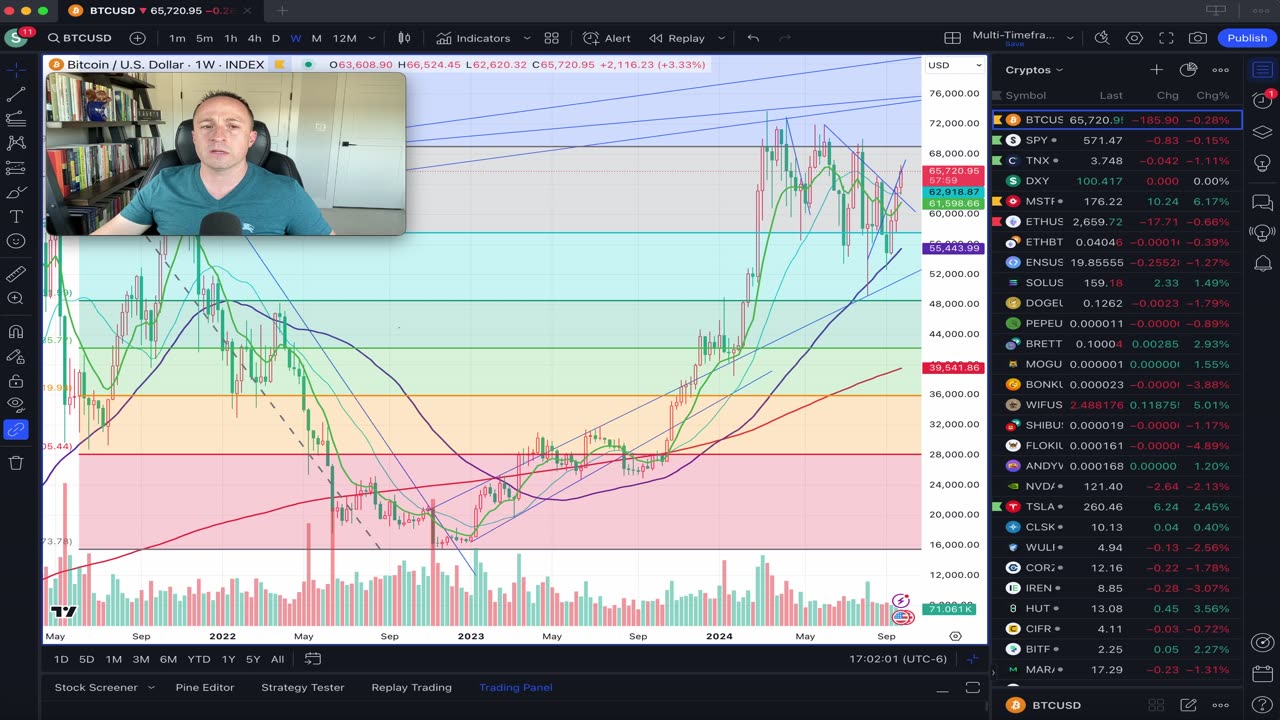The image size is (1280, 720).
Task: Expand the timeframe interval dropdown arrow
Action: pos(370,38)
